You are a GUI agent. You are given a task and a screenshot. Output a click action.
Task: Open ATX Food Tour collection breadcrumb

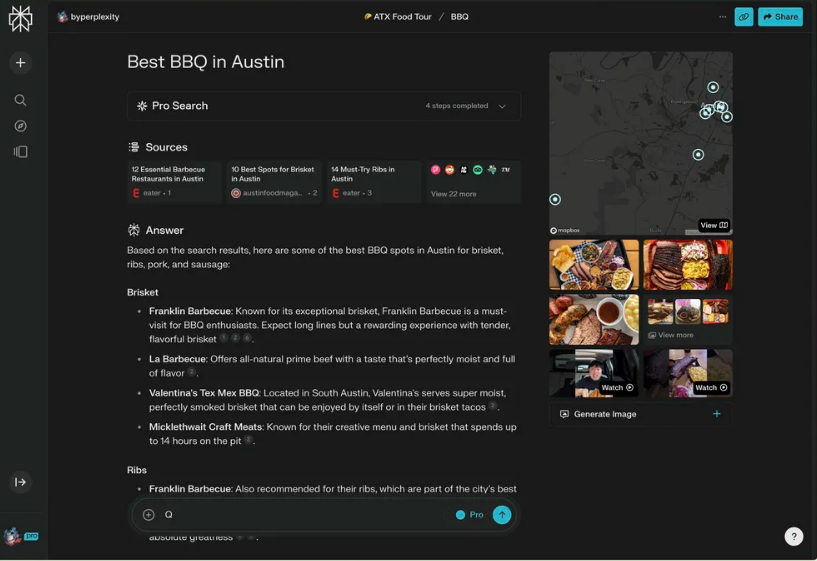[x=398, y=17]
